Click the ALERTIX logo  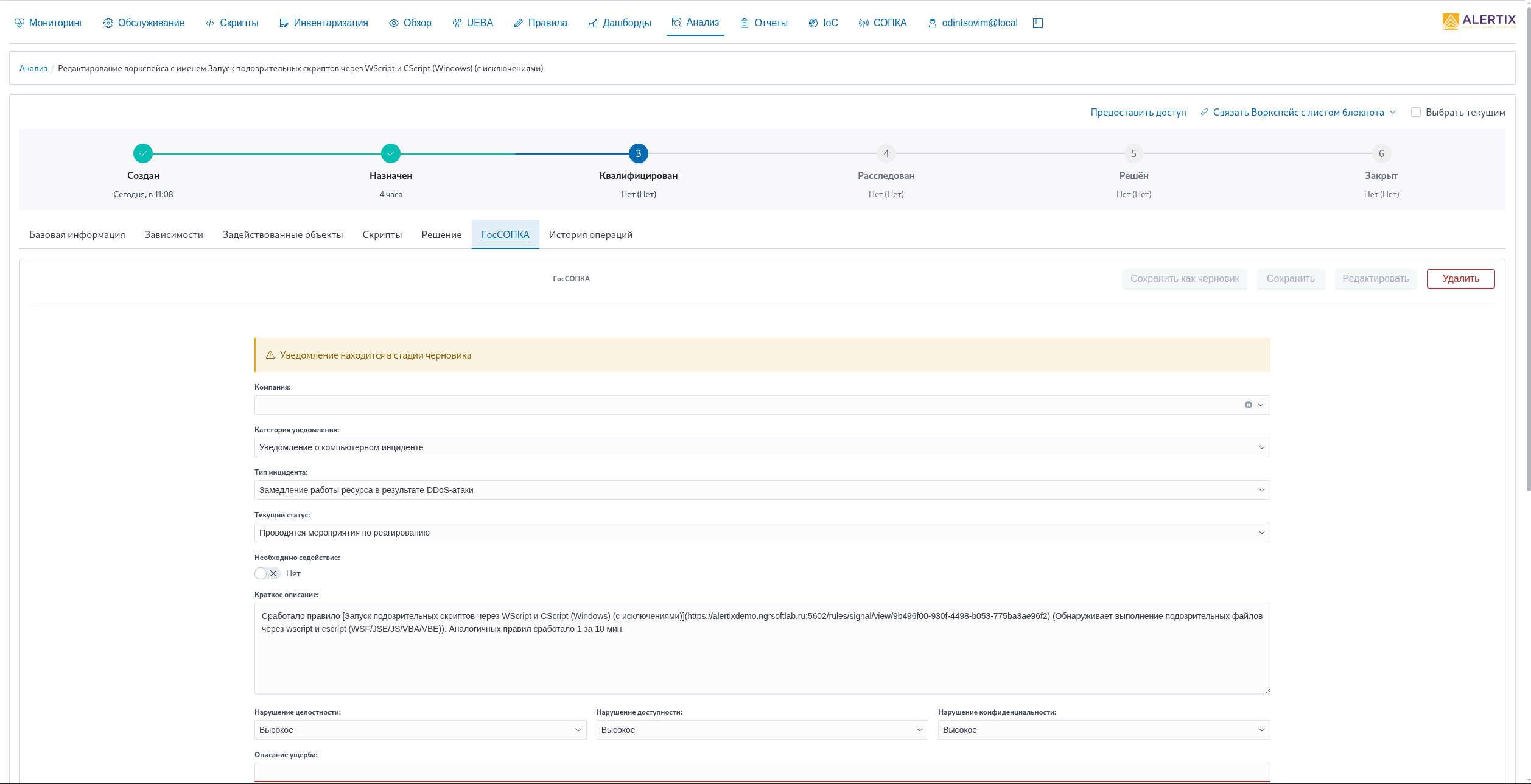click(x=1479, y=21)
